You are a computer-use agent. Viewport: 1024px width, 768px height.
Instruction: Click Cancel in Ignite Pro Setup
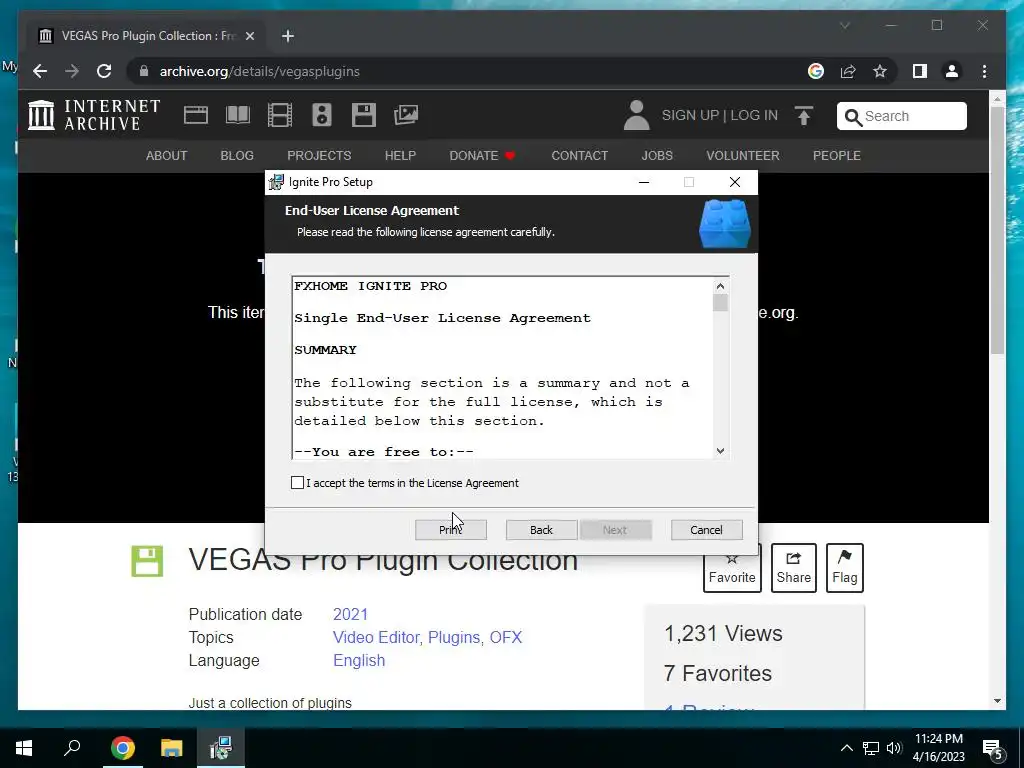(707, 530)
